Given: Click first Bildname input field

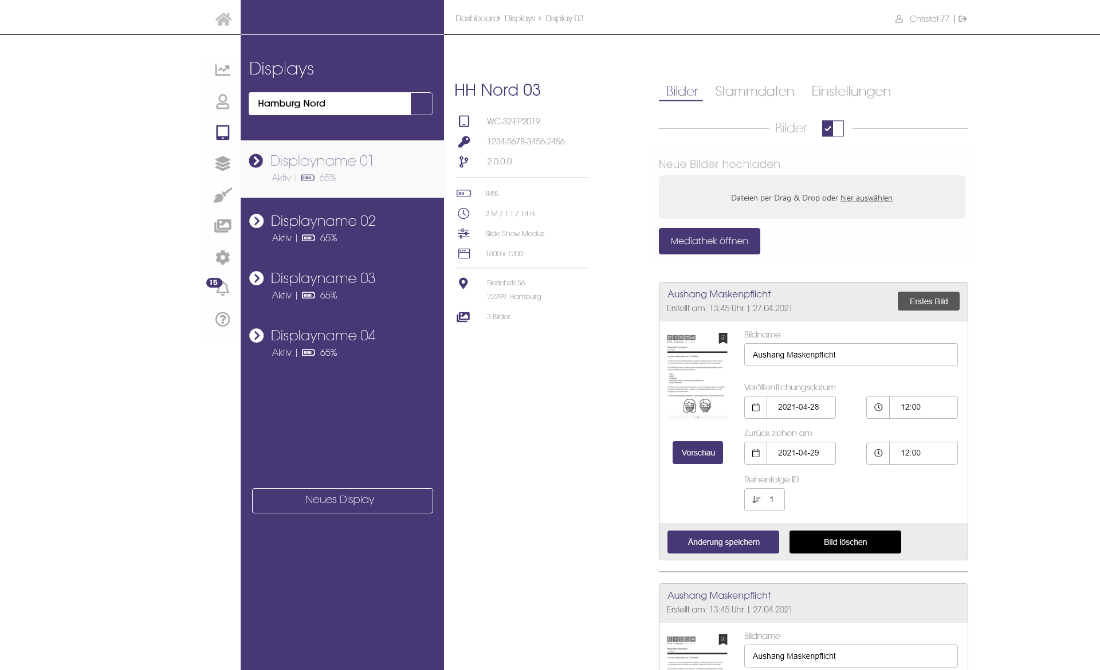Looking at the screenshot, I should point(851,355).
